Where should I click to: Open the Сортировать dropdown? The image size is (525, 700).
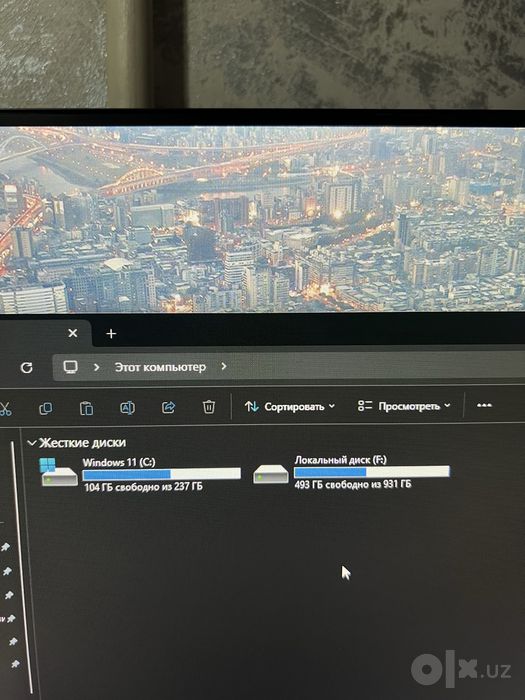coord(290,407)
